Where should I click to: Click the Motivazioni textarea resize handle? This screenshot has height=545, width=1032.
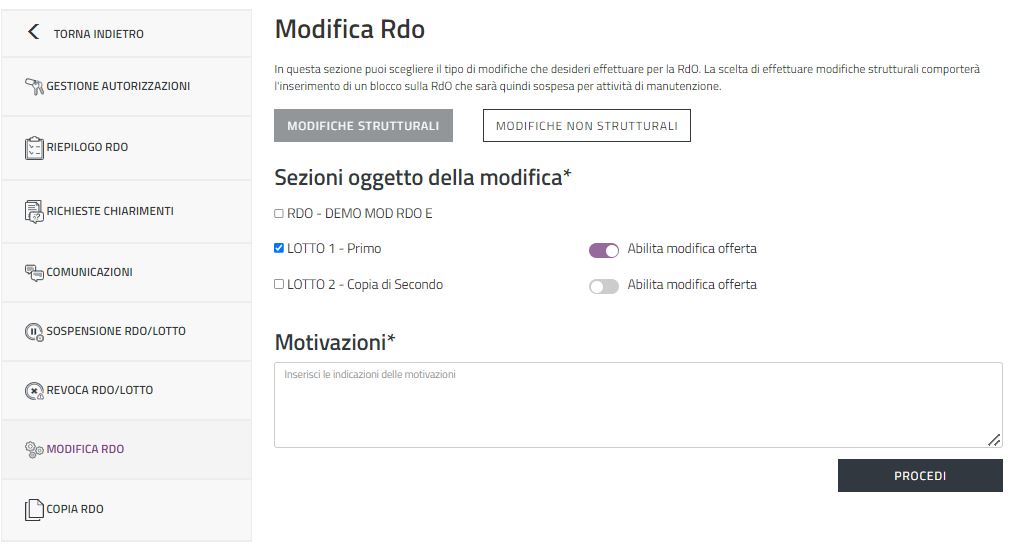pyautogui.click(x=994, y=439)
